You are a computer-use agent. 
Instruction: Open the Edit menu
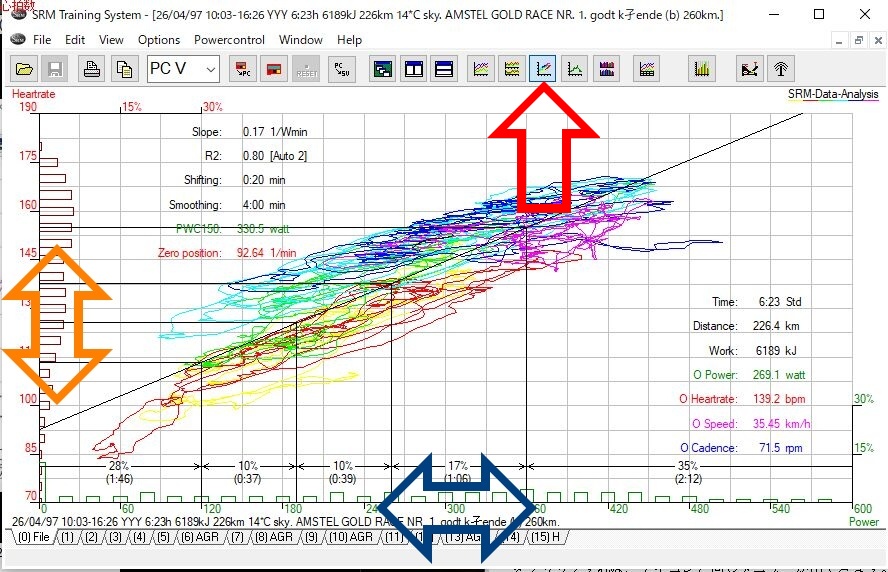click(75, 40)
